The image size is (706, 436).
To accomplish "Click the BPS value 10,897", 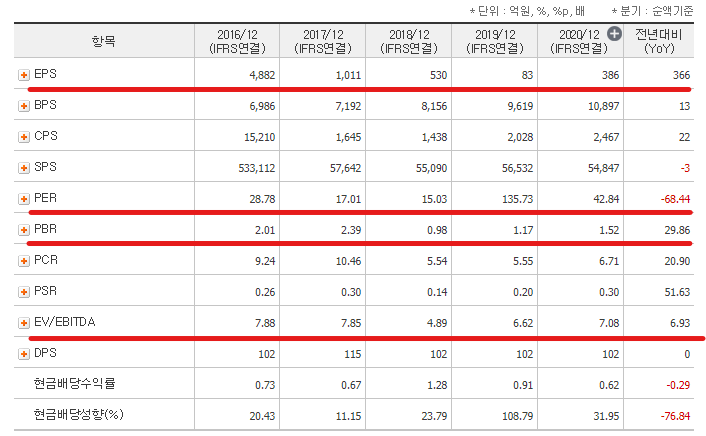I will (x=603, y=106).
